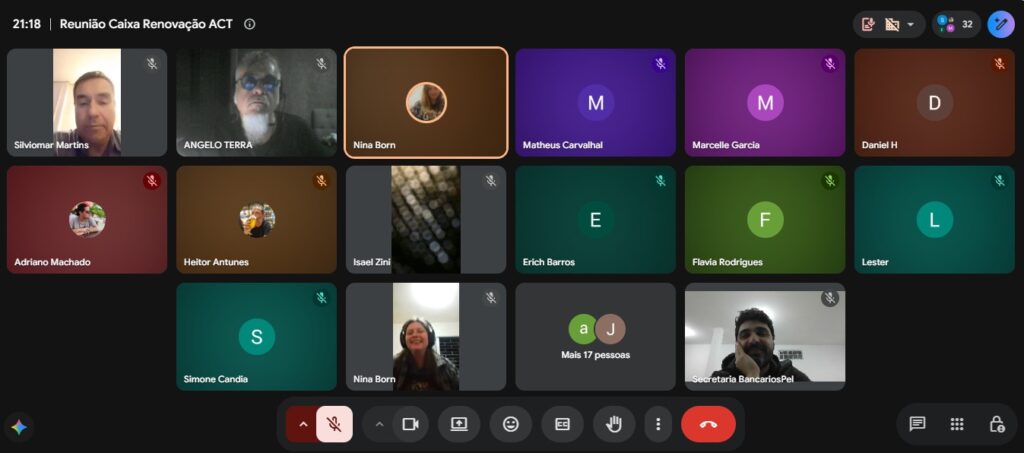The width and height of the screenshot is (1024, 453).
Task: Select the Secretaria BancariosPel video tile
Action: point(765,337)
